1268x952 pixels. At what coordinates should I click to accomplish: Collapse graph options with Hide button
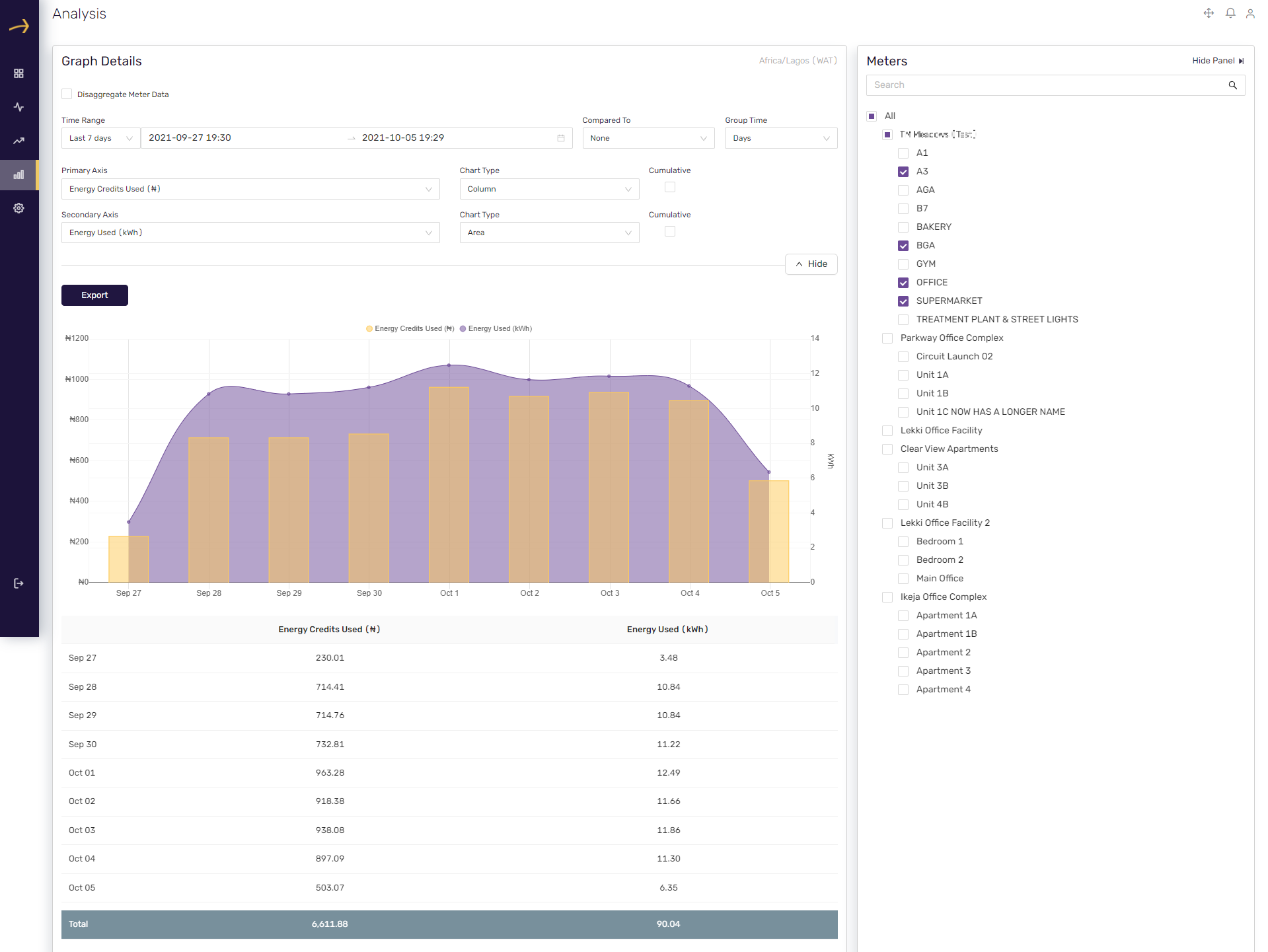pyautogui.click(x=811, y=264)
